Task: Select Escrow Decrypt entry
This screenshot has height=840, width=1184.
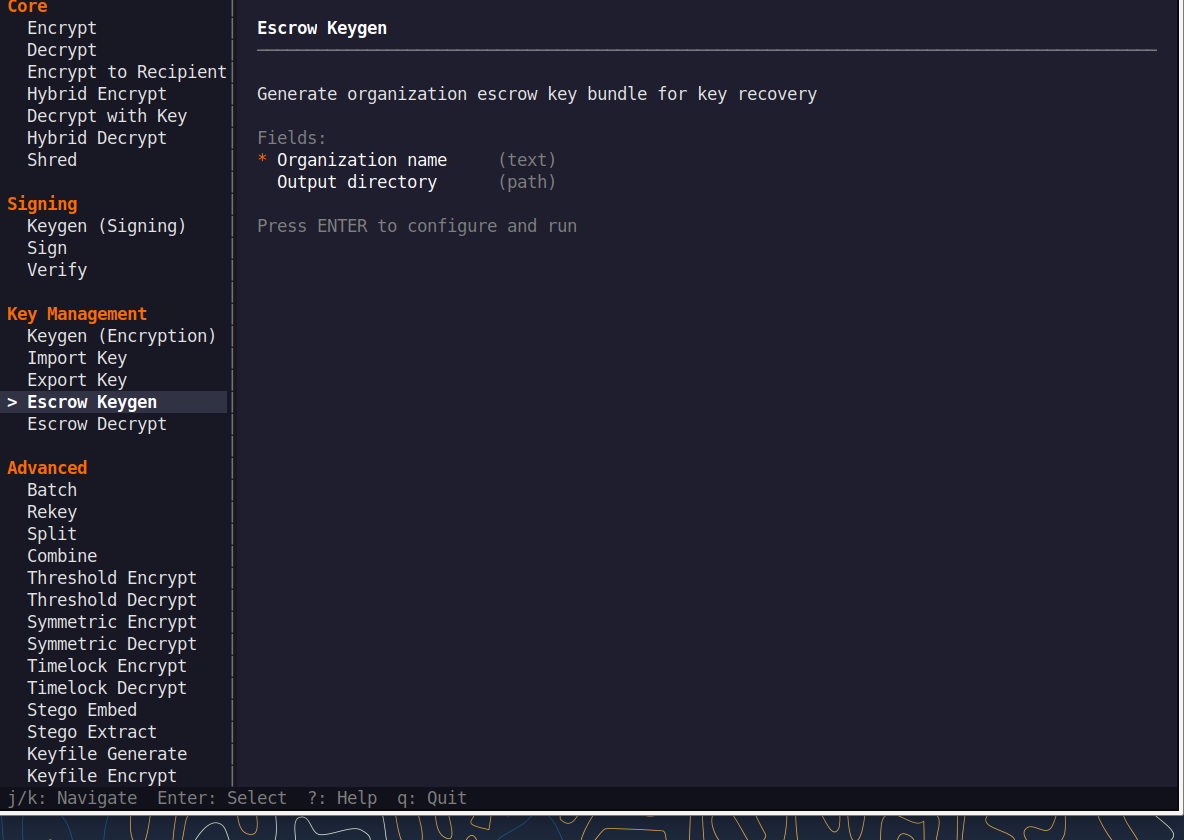Action: pos(97,424)
